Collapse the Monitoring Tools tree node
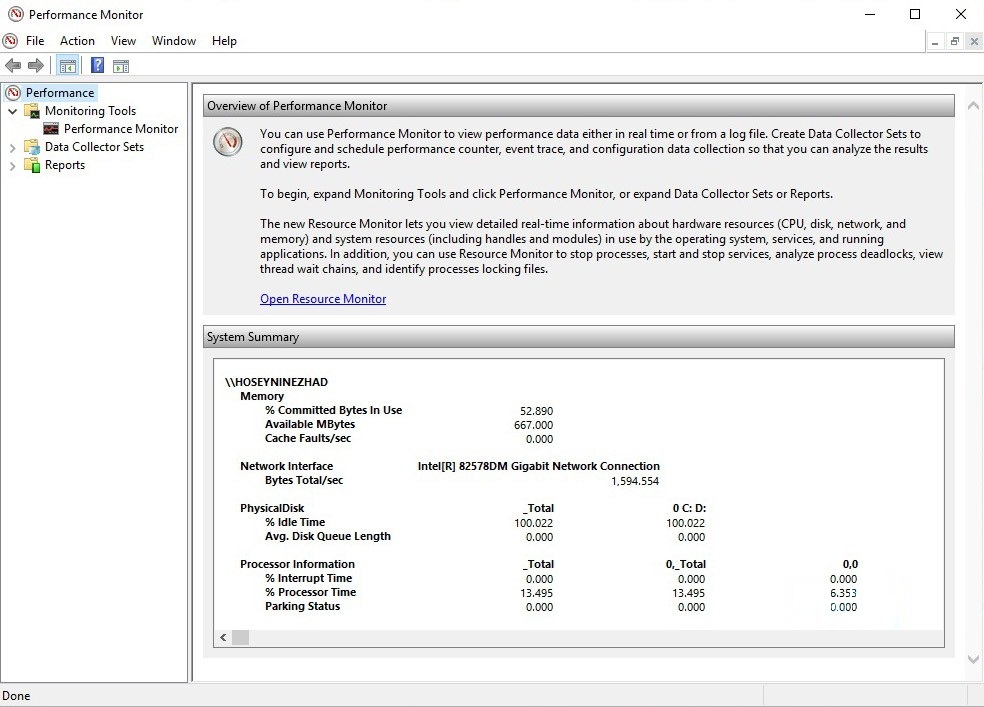This screenshot has height=707, width=984. (13, 111)
